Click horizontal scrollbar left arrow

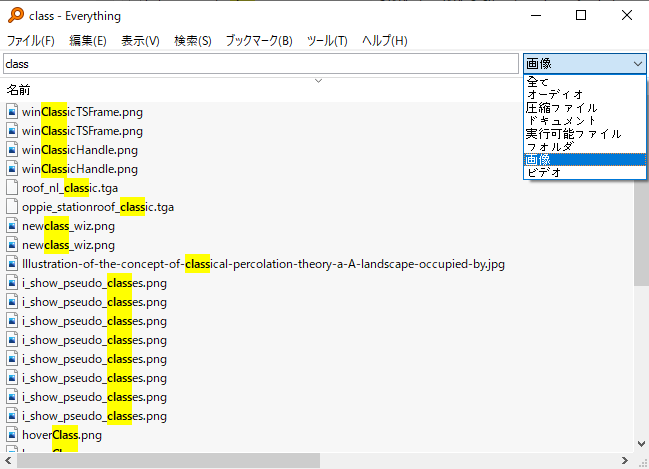[8, 460]
